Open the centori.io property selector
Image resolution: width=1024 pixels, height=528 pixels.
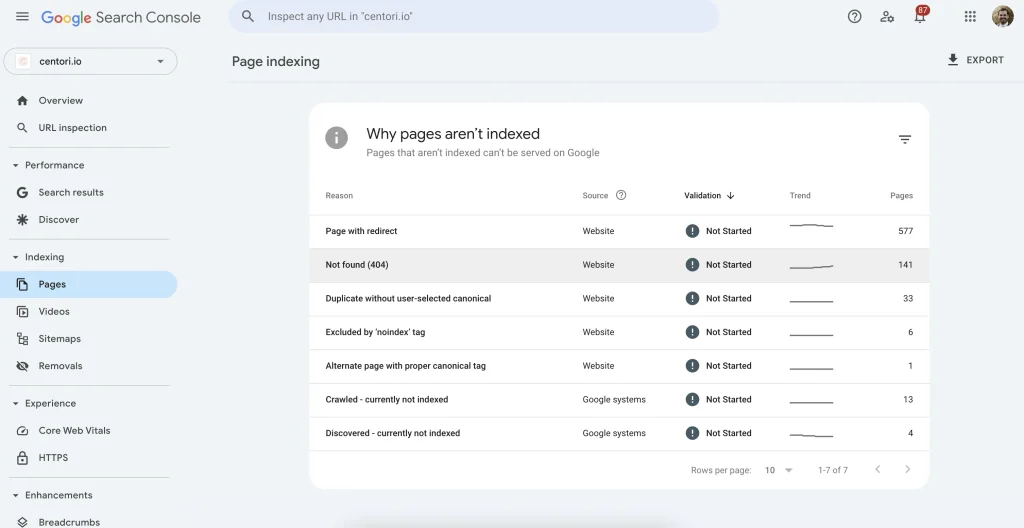coord(91,61)
